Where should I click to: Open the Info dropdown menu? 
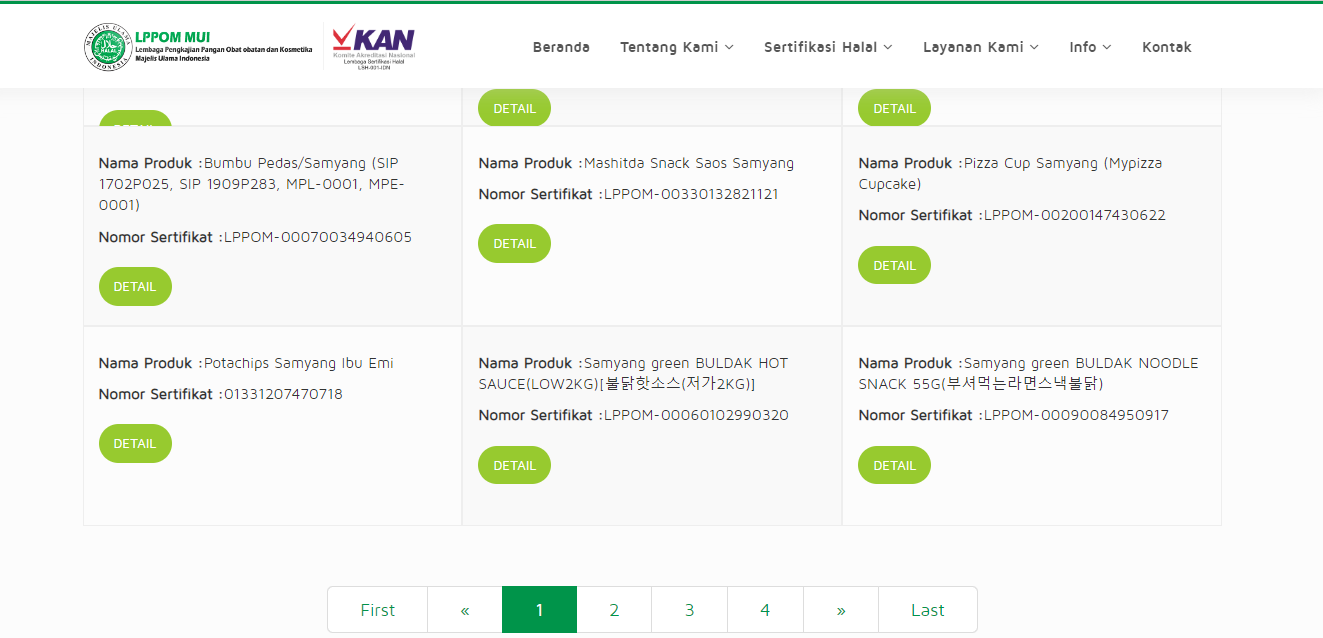(1089, 47)
